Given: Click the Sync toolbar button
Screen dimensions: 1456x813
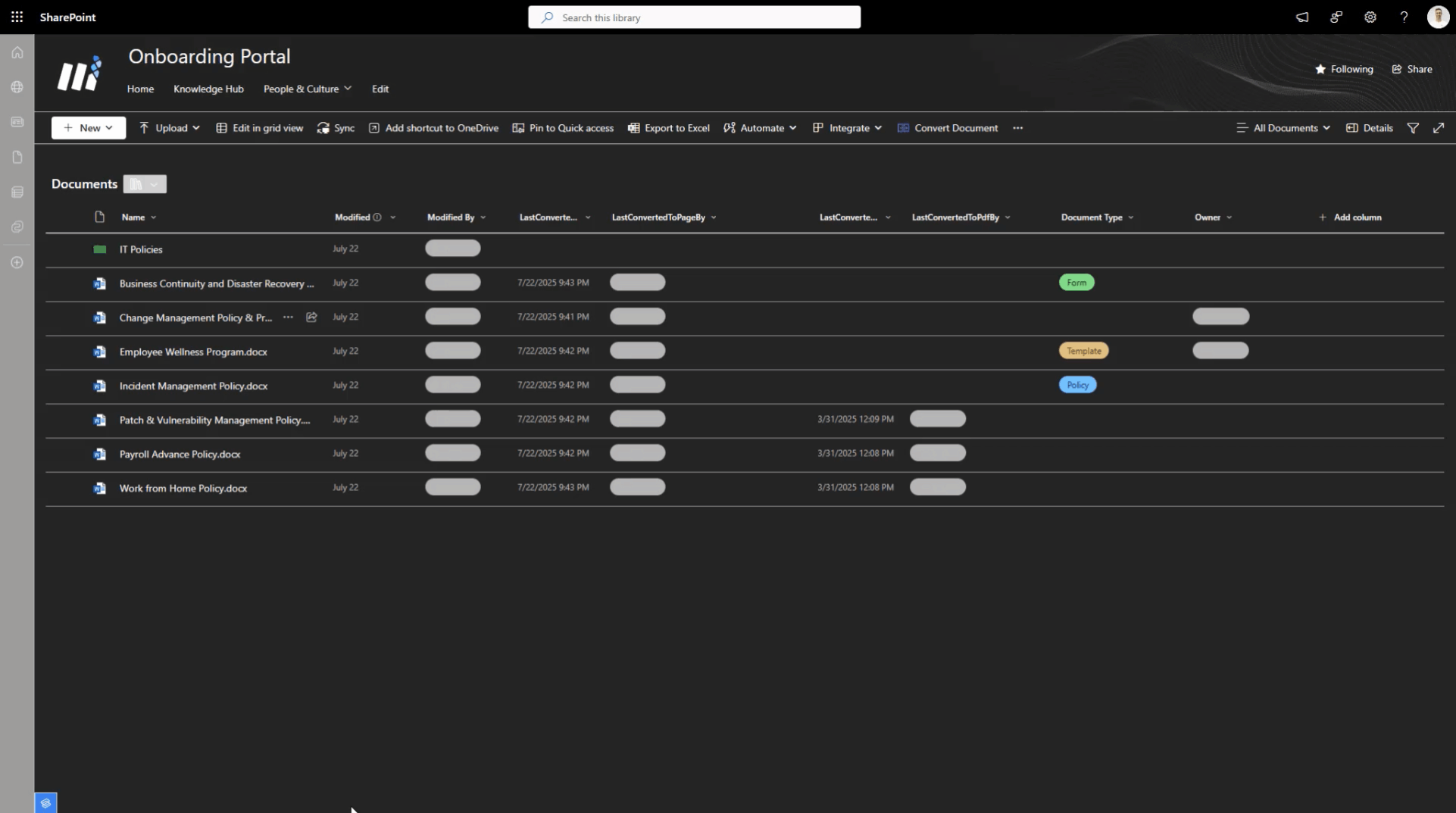Looking at the screenshot, I should point(336,128).
